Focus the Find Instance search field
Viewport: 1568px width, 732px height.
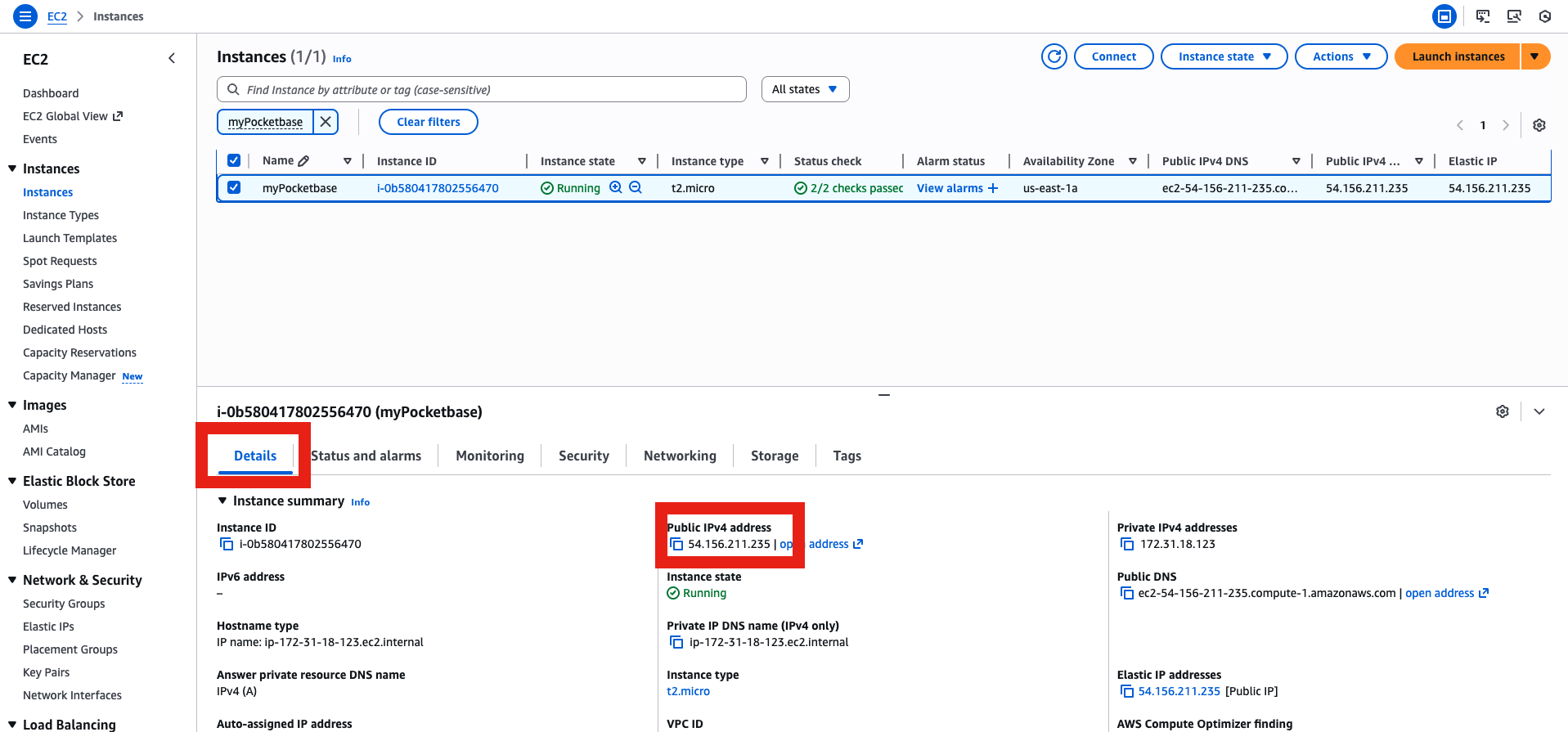pyautogui.click(x=482, y=89)
